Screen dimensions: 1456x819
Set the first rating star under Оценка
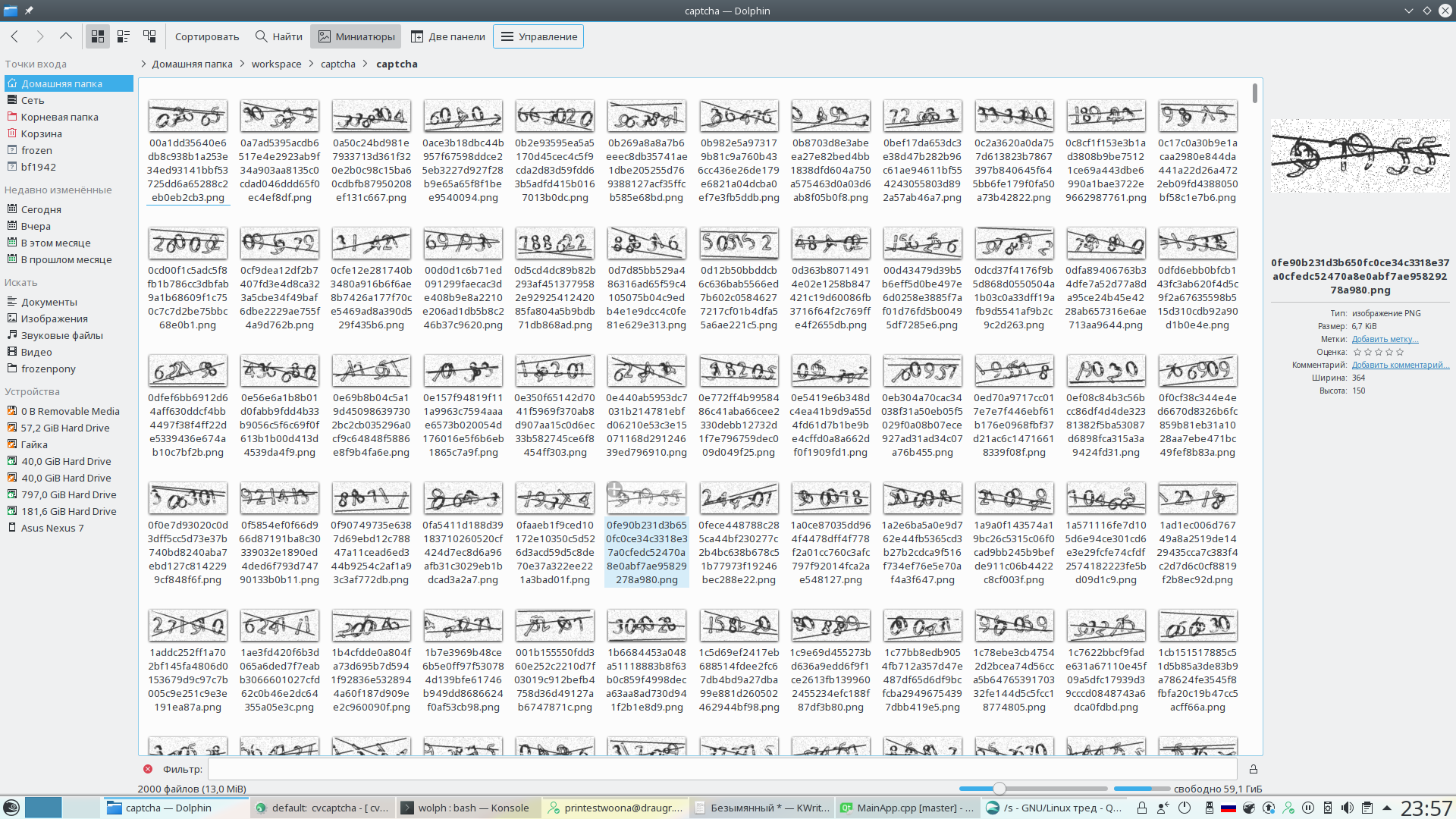tap(1357, 352)
